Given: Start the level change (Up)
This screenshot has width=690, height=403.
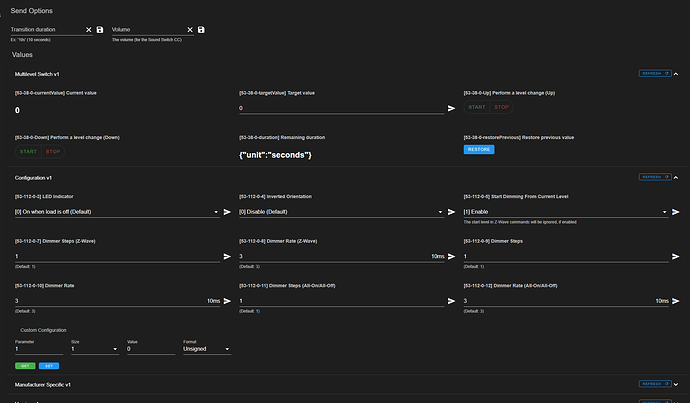Looking at the screenshot, I should 478,107.
